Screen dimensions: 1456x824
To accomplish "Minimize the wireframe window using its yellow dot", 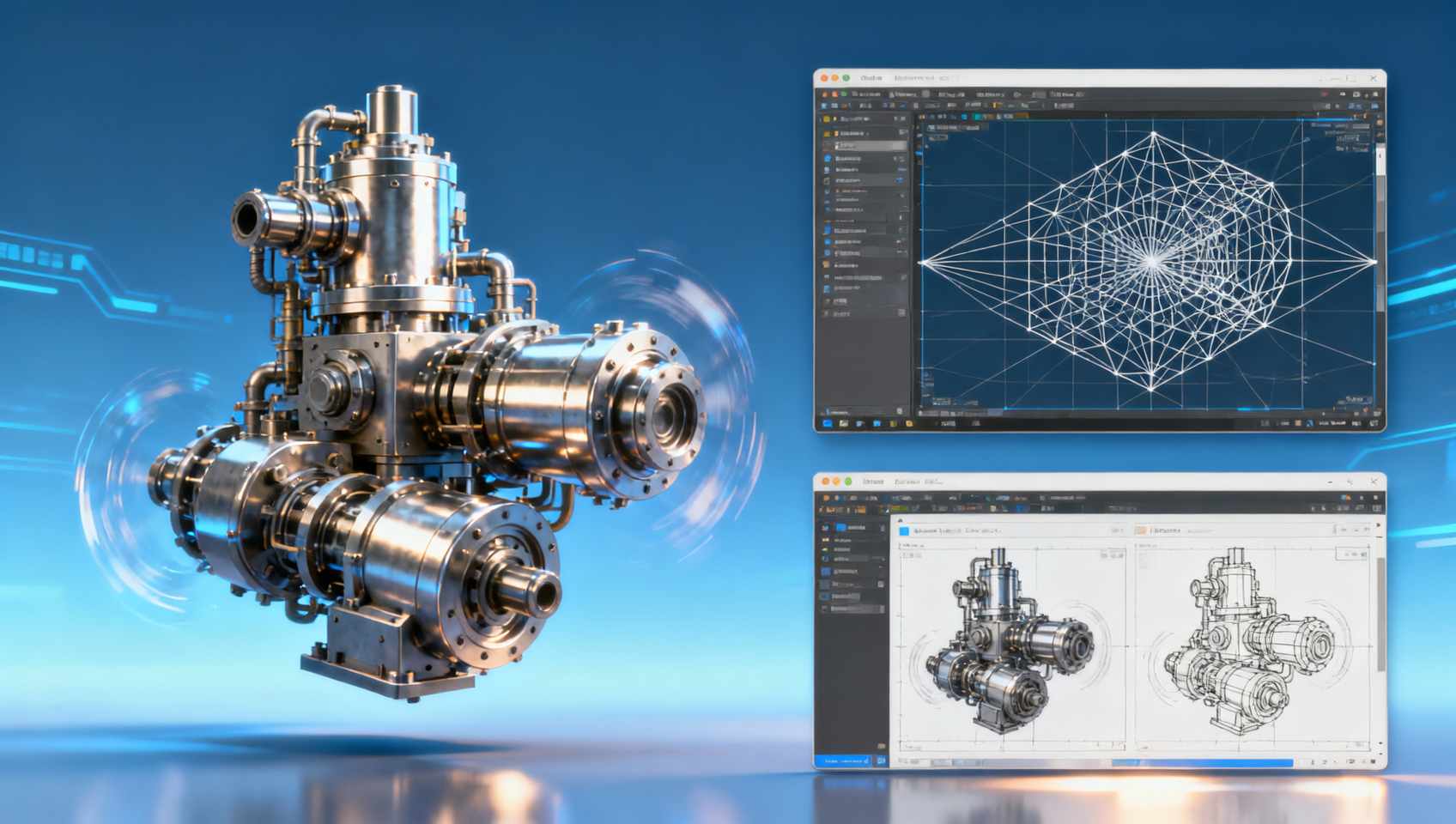I will tap(835, 78).
